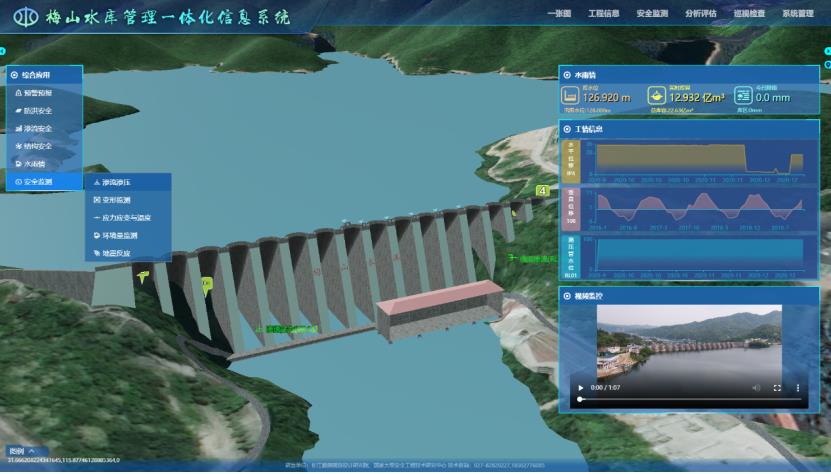Image resolution: width=831 pixels, height=474 pixels.
Task: Click the icon beside 结构安全
Action: click(19, 146)
